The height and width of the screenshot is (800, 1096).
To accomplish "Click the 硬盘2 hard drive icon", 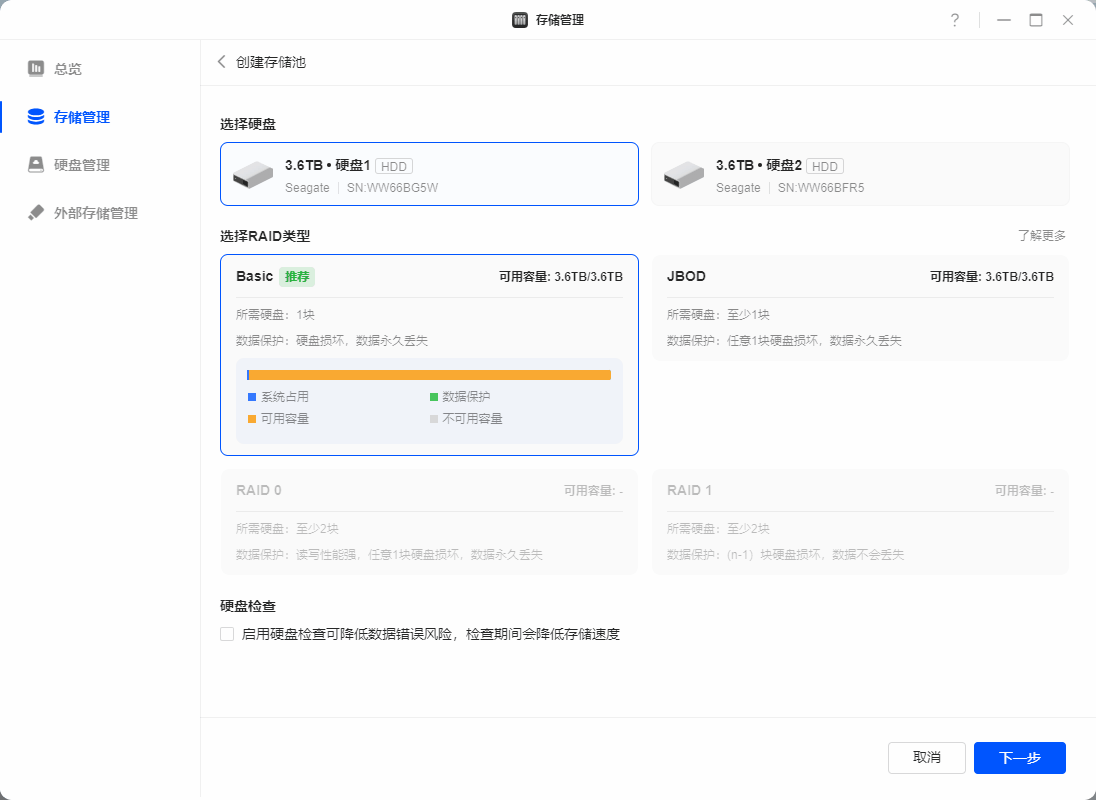I will pos(684,175).
